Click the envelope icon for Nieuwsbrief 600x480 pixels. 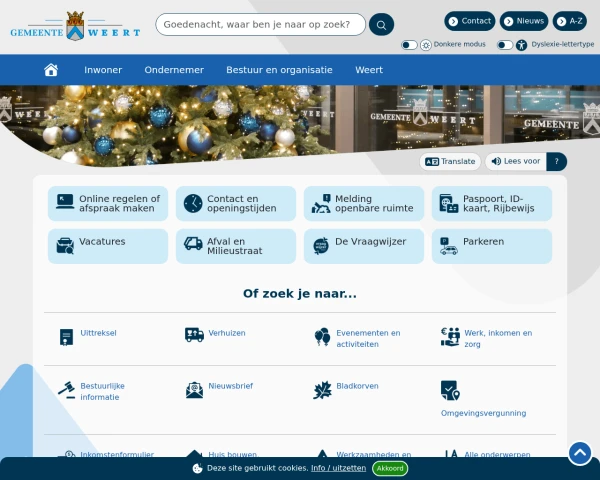[194, 390]
